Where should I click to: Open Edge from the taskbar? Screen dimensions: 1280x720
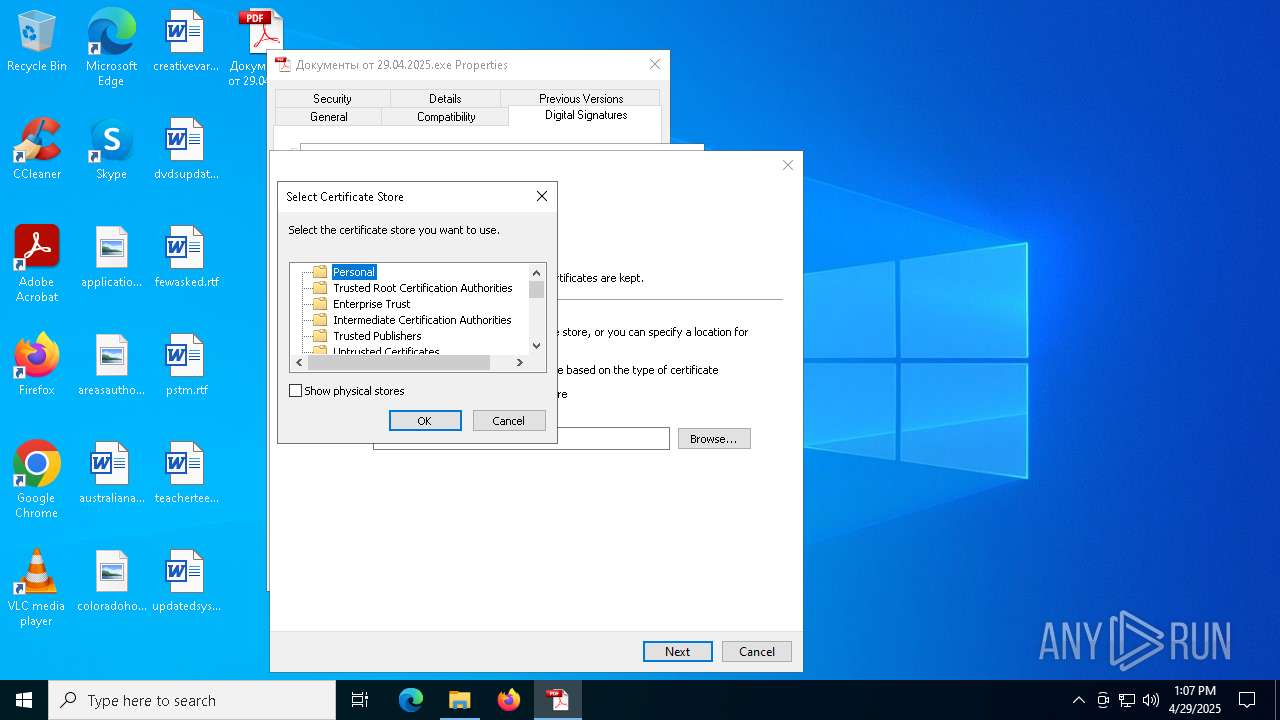(411, 700)
